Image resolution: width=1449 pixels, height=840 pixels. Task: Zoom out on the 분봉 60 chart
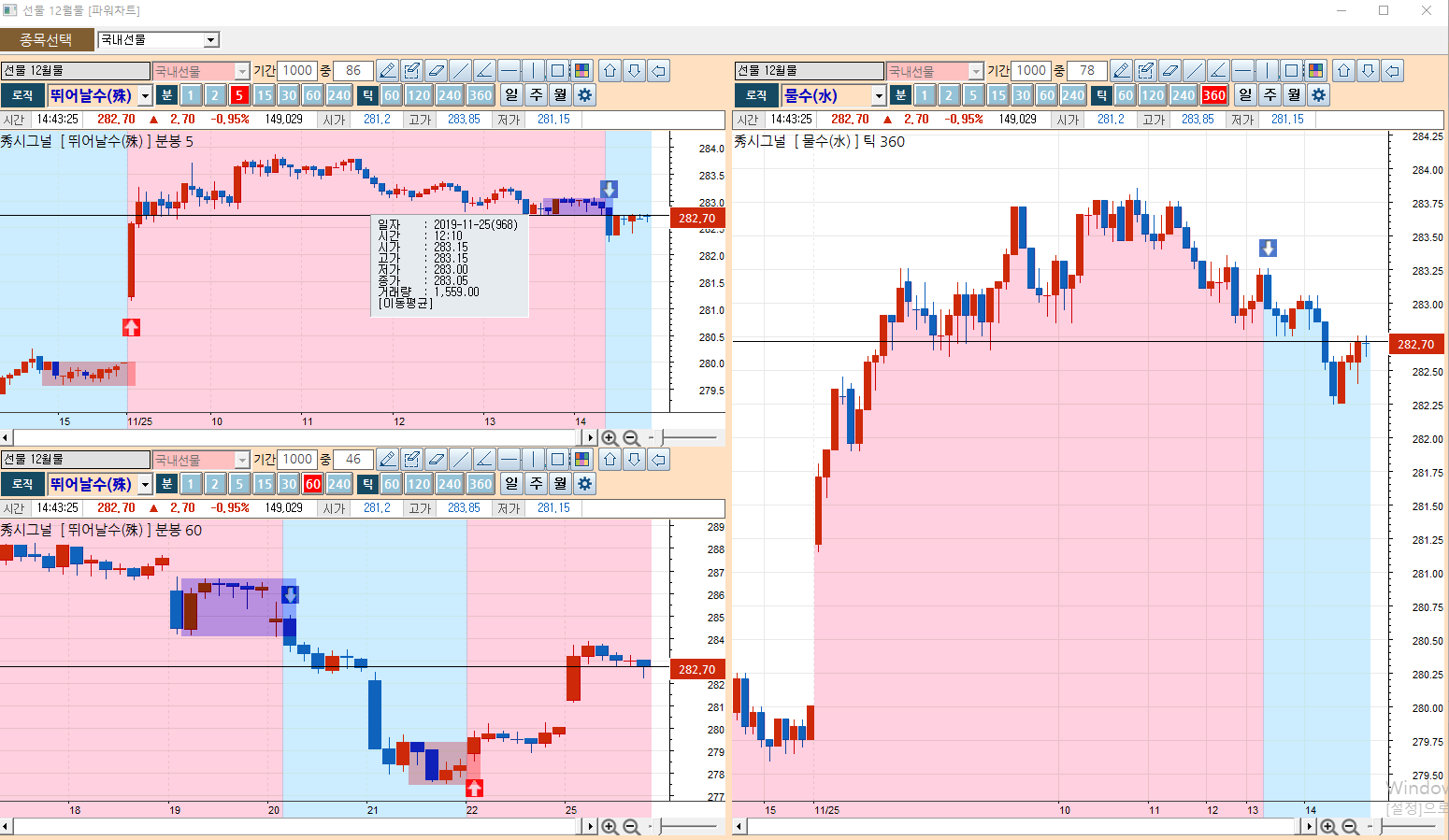coord(631,826)
